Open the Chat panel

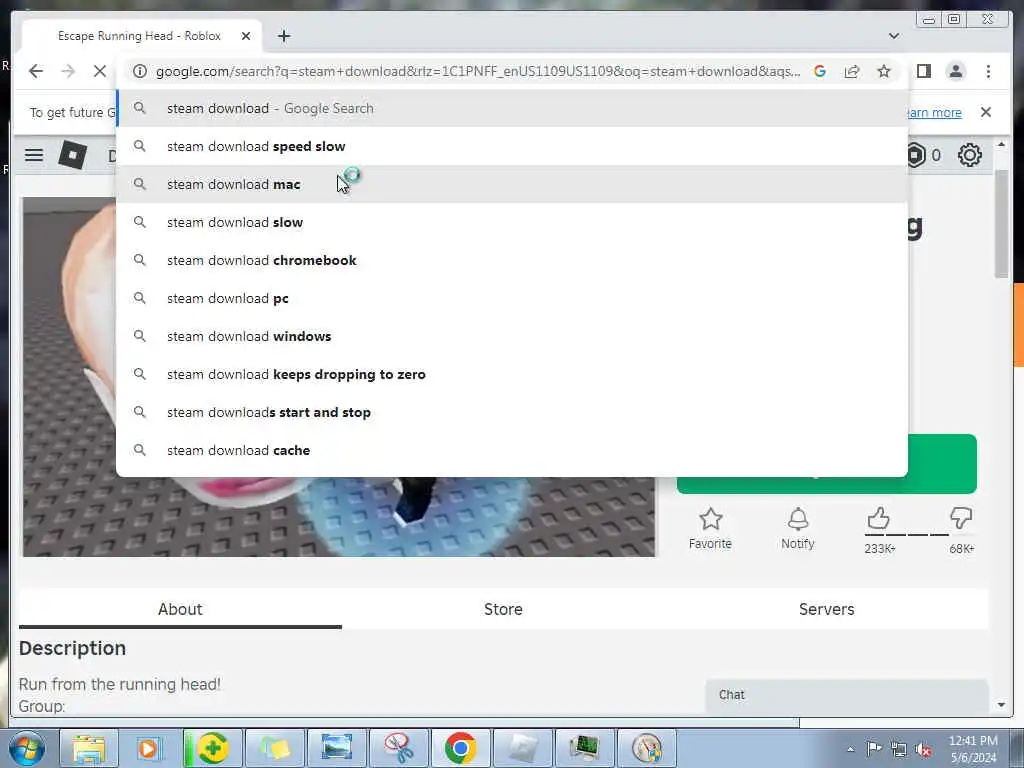pyautogui.click(x=846, y=696)
